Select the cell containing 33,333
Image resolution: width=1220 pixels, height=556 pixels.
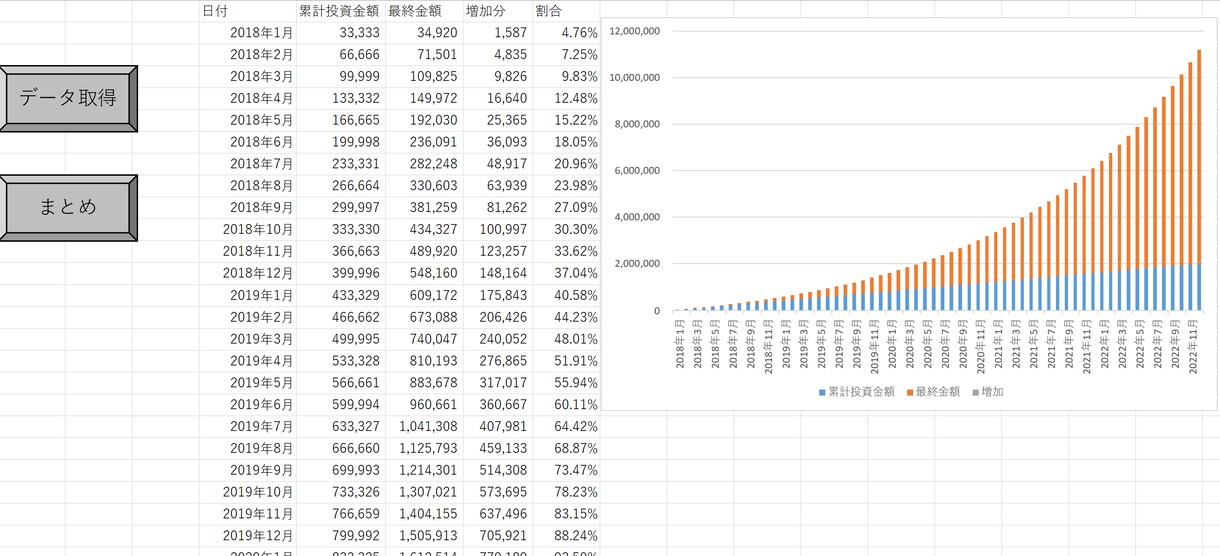coord(340,33)
